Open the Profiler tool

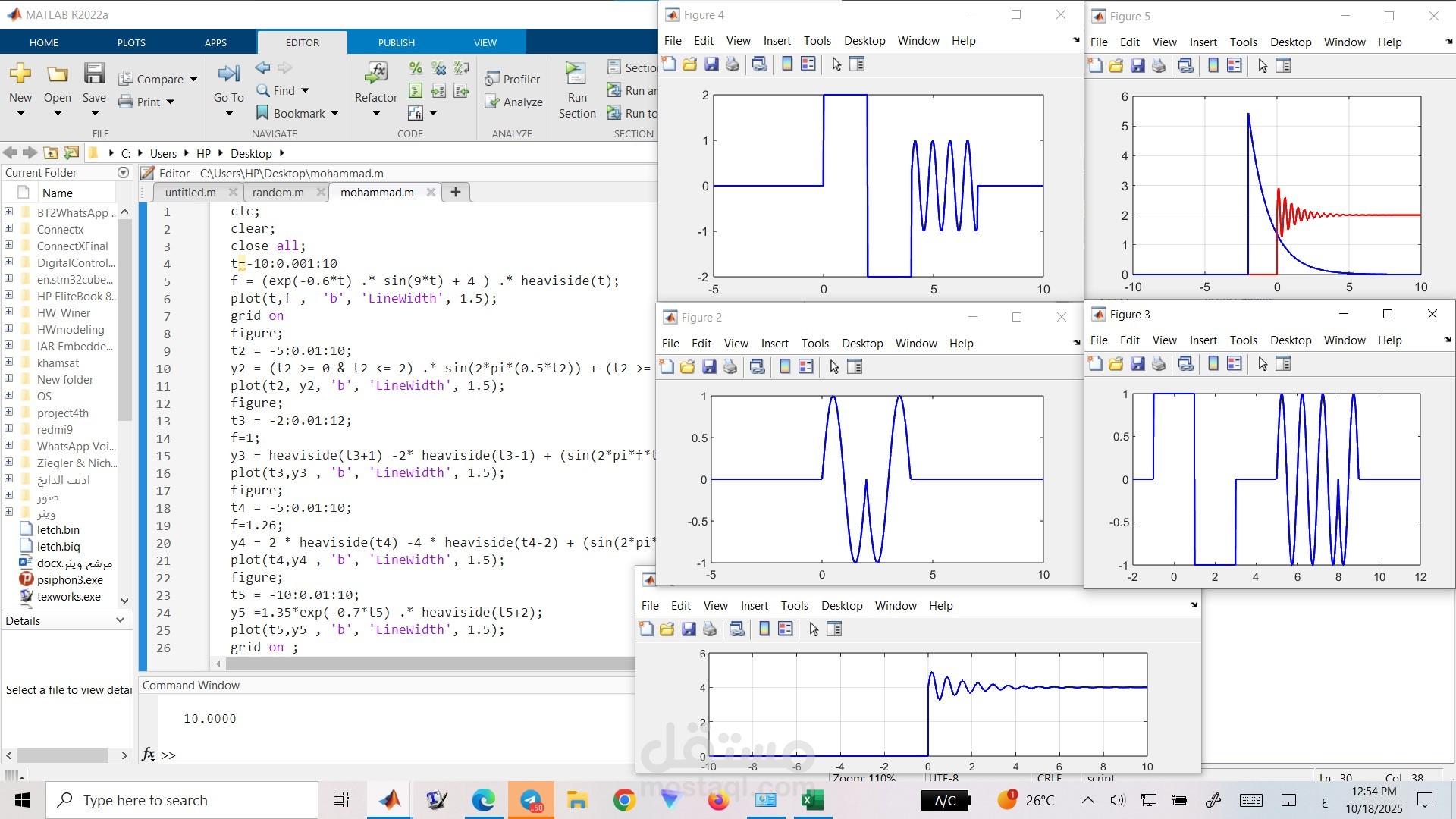(513, 79)
